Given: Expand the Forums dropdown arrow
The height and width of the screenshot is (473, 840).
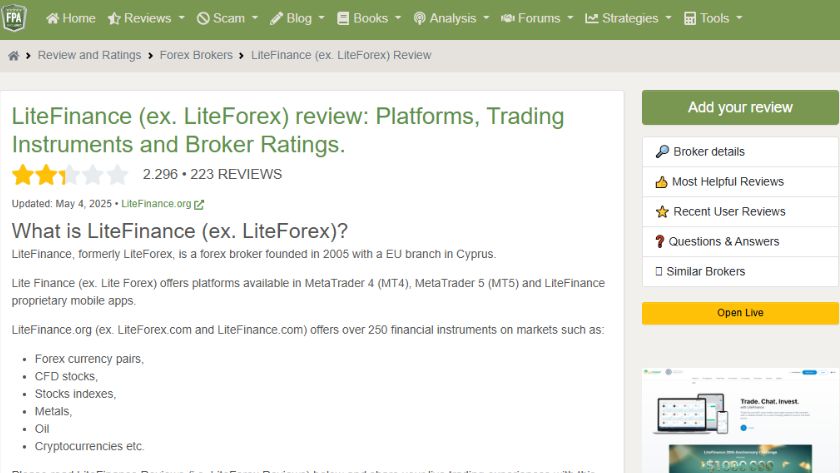Looking at the screenshot, I should click(571, 18).
